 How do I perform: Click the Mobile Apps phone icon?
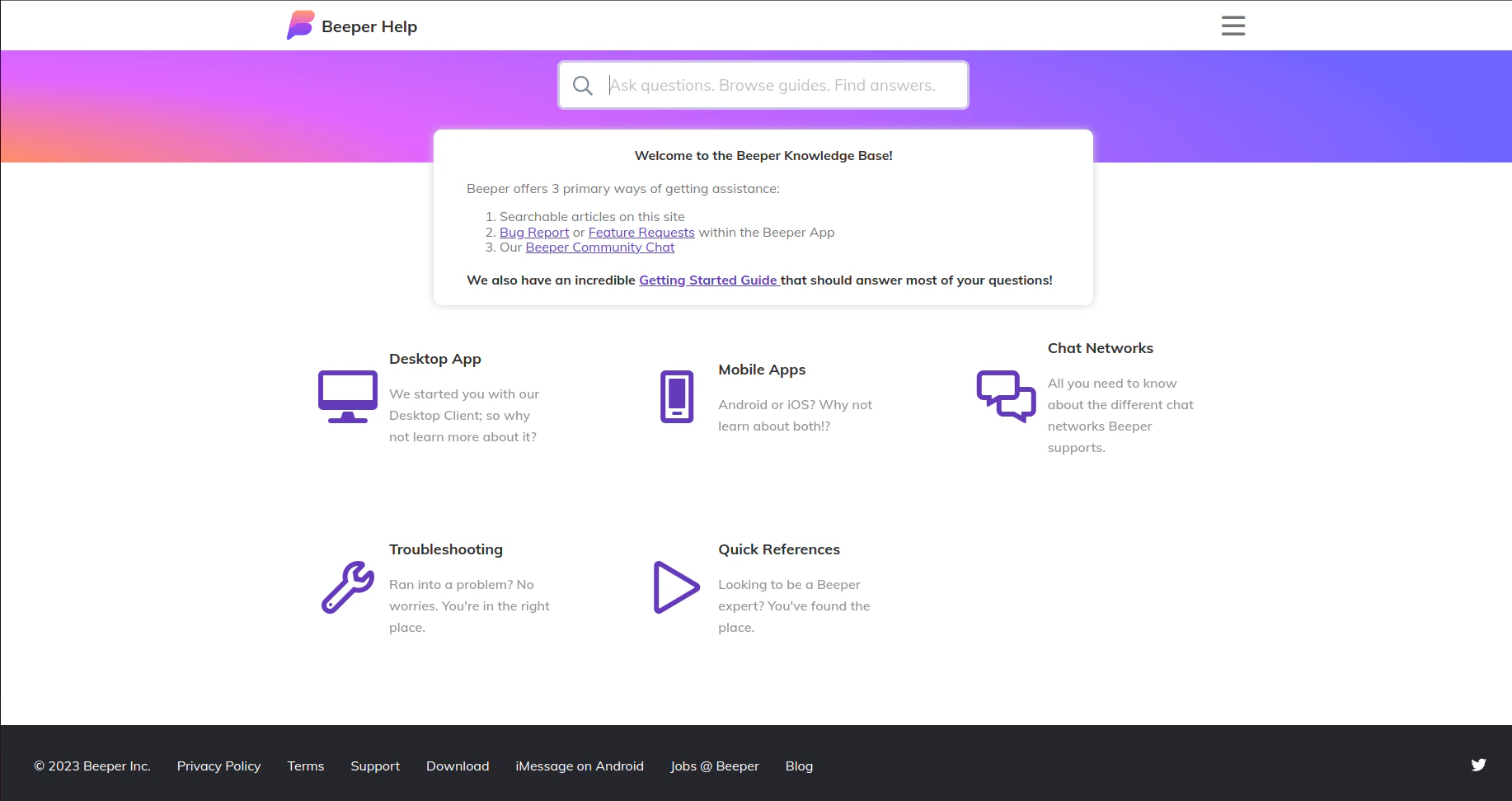(x=676, y=397)
